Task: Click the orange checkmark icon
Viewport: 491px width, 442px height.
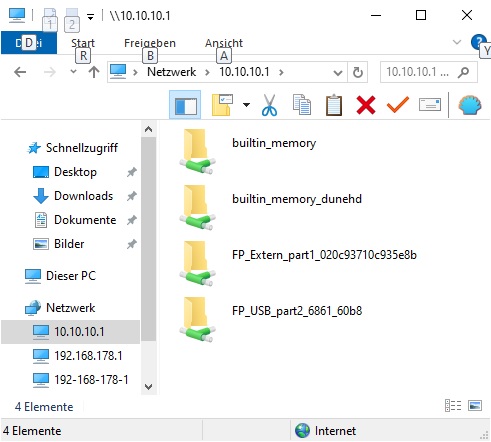Action: coord(398,105)
